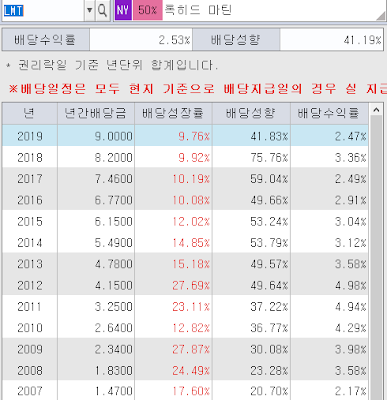The image size is (387, 400).
Task: Click the 배당수익률 table column header
Action: click(329, 114)
